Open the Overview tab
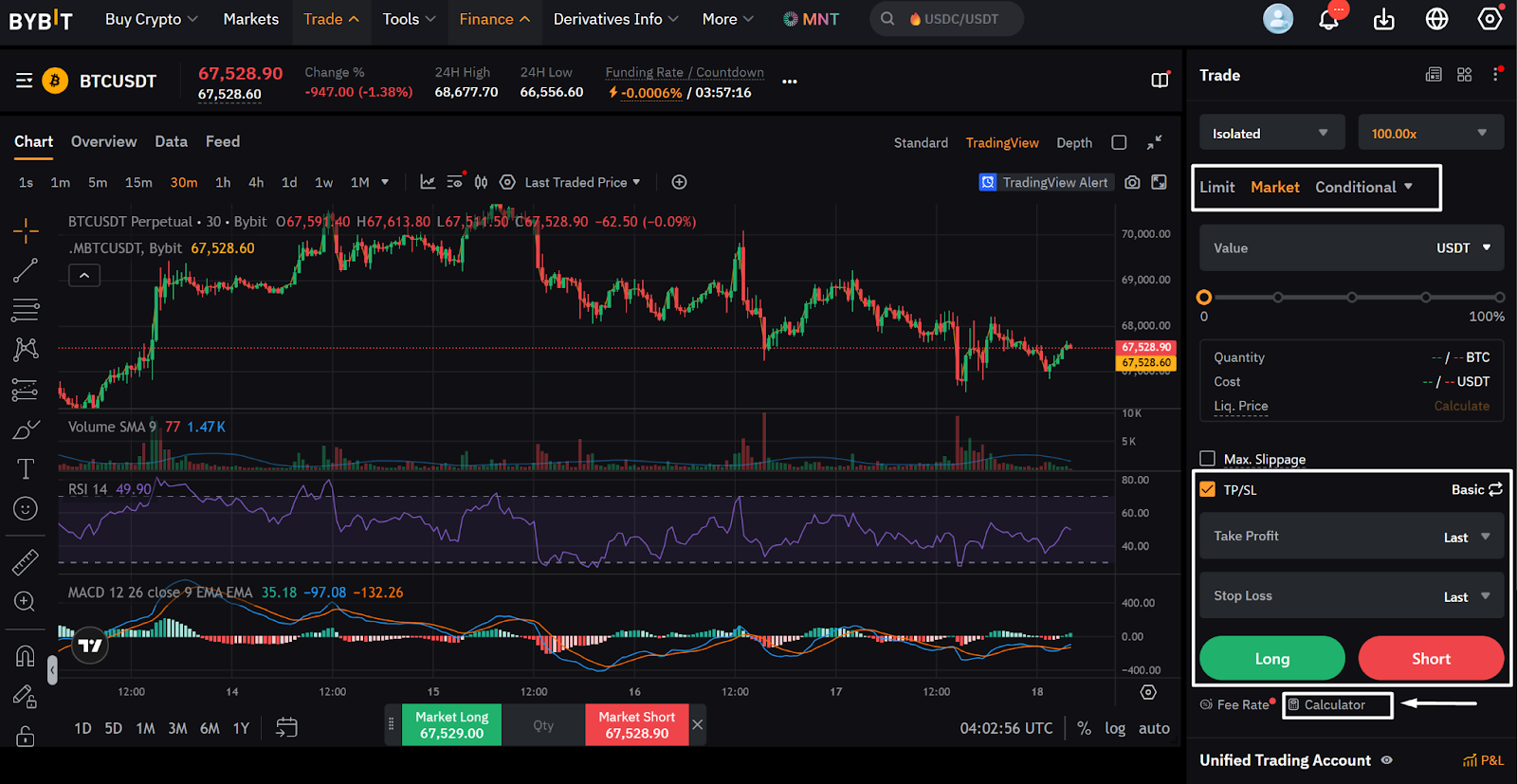The width and height of the screenshot is (1517, 784). pos(103,141)
